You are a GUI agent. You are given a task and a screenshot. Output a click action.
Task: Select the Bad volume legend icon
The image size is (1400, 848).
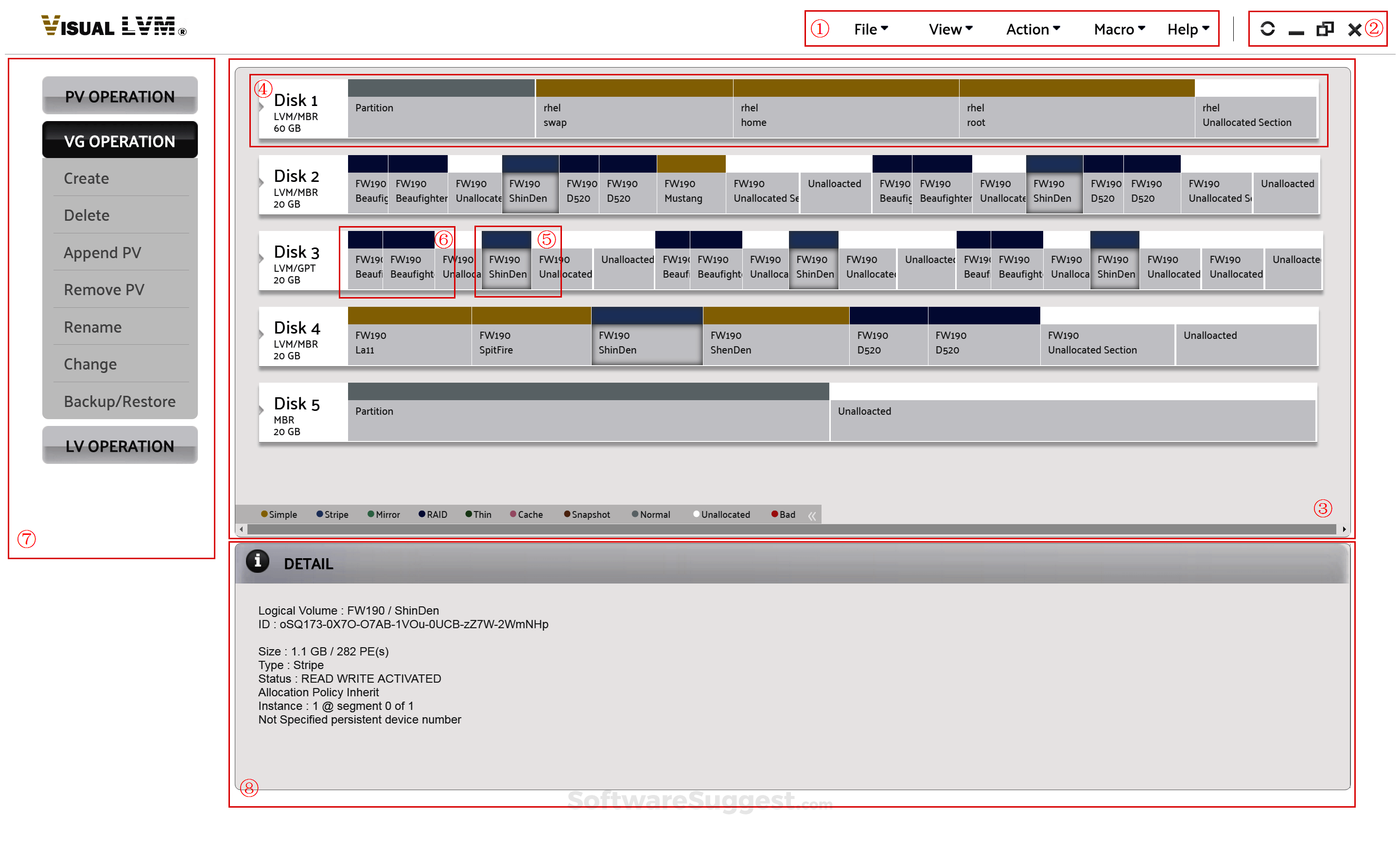click(x=775, y=513)
